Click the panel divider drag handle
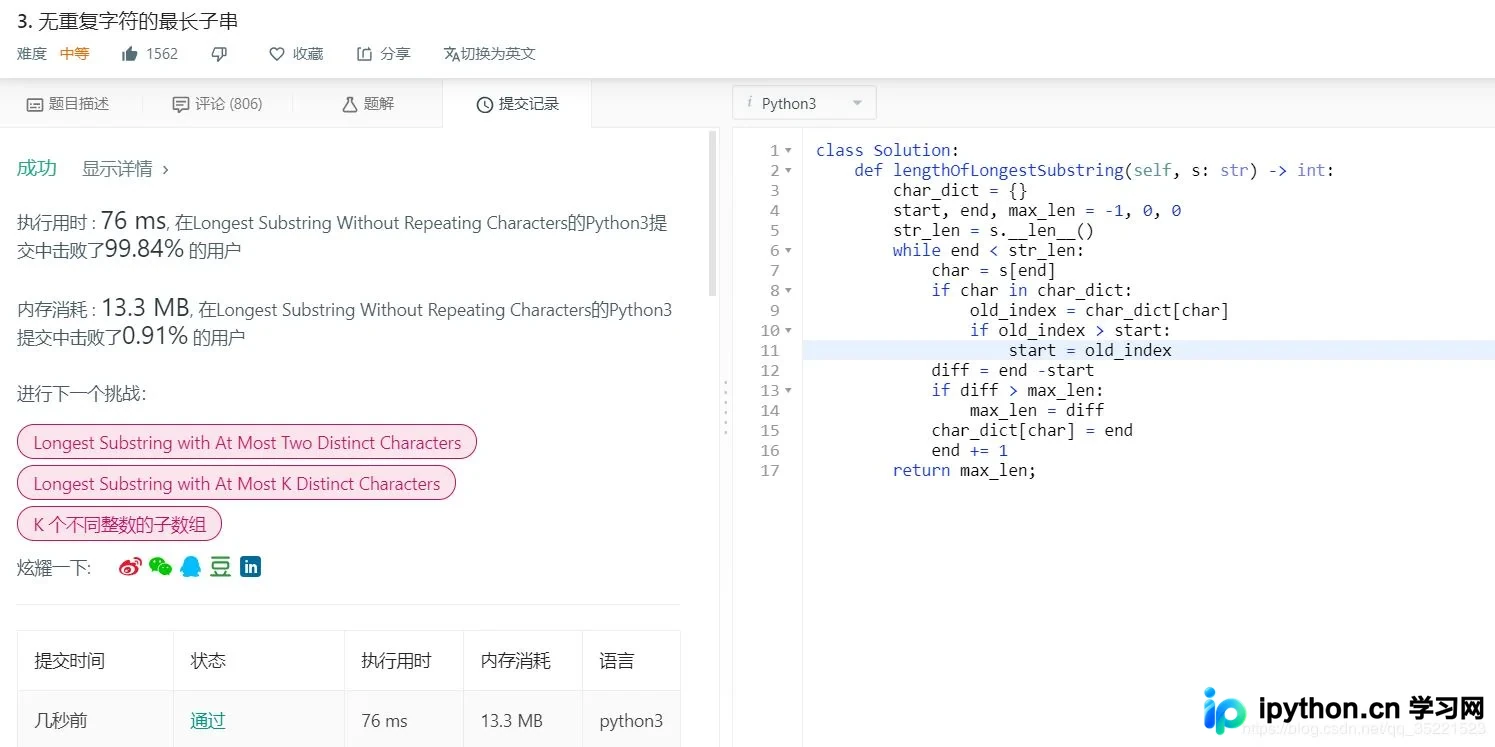The width and height of the screenshot is (1495, 747). click(x=726, y=407)
